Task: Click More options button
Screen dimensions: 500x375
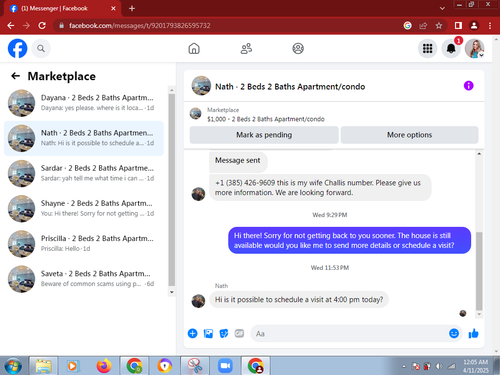Action: click(x=409, y=135)
